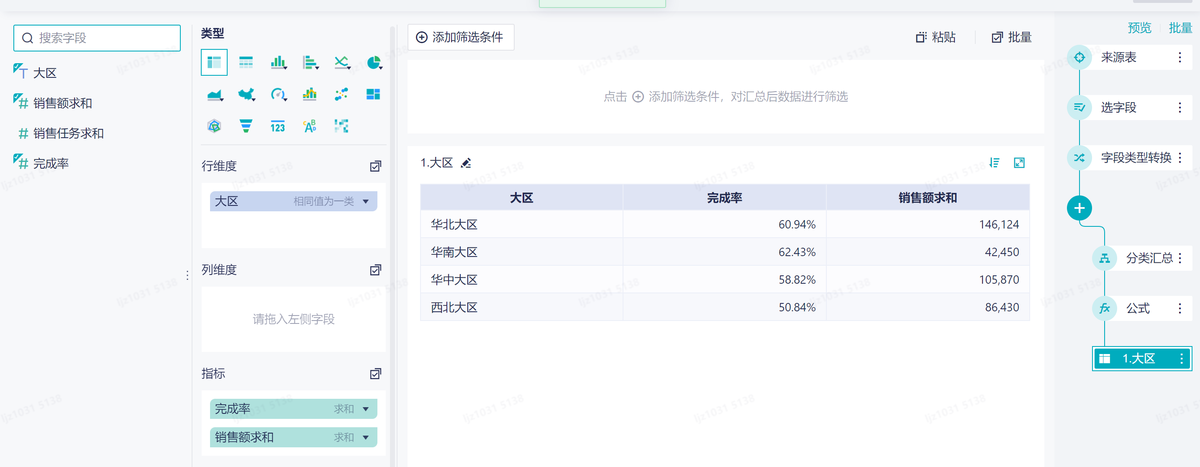Choose the radar chart type

pos(214,126)
